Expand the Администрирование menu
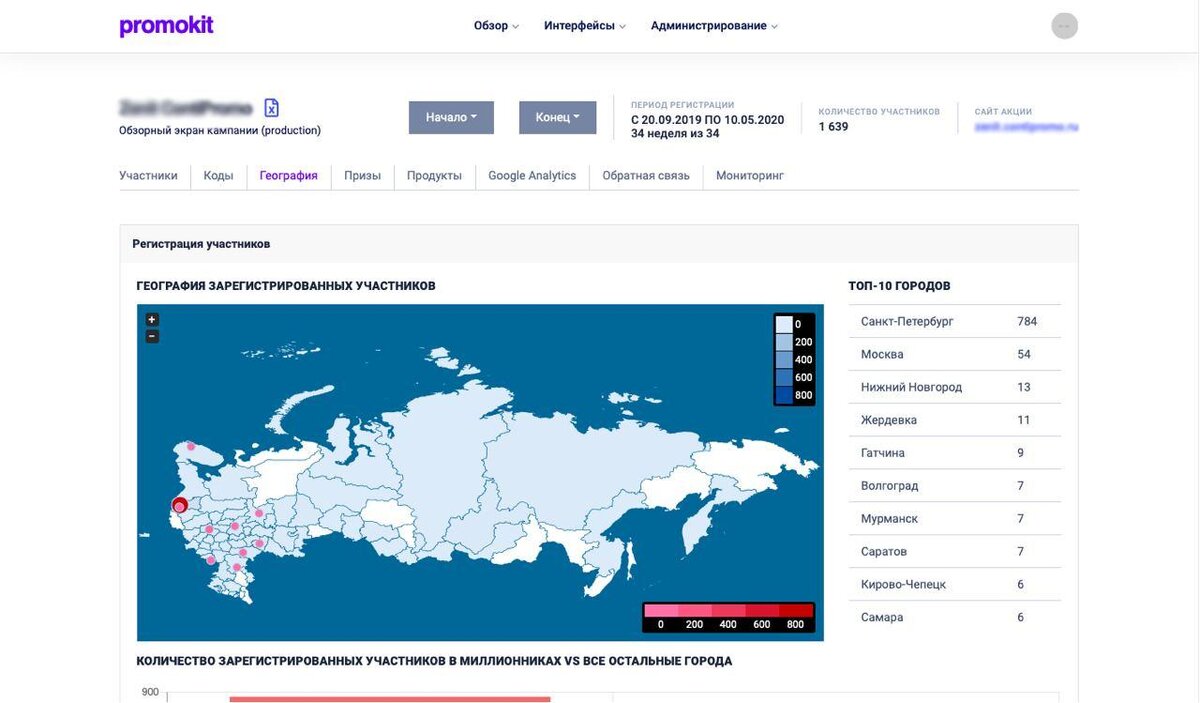This screenshot has height=703, width=1200. [714, 26]
